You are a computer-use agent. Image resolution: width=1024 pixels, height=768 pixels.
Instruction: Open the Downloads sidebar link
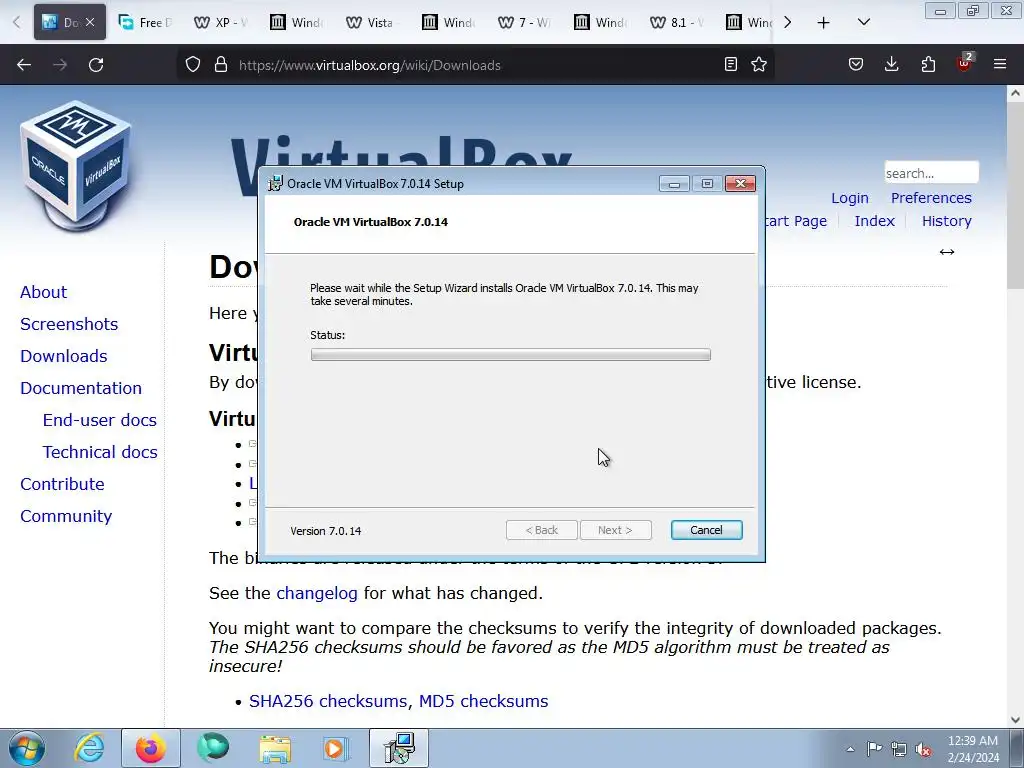63,356
